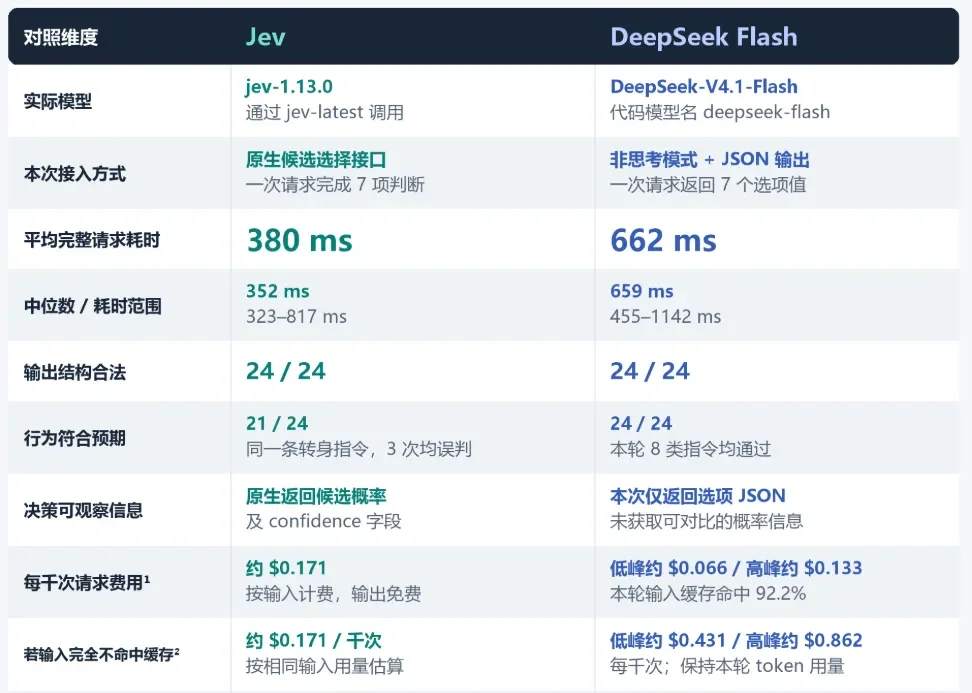Select the '输出结构合法' row label
Screen dimensions: 972x693
coord(74,373)
